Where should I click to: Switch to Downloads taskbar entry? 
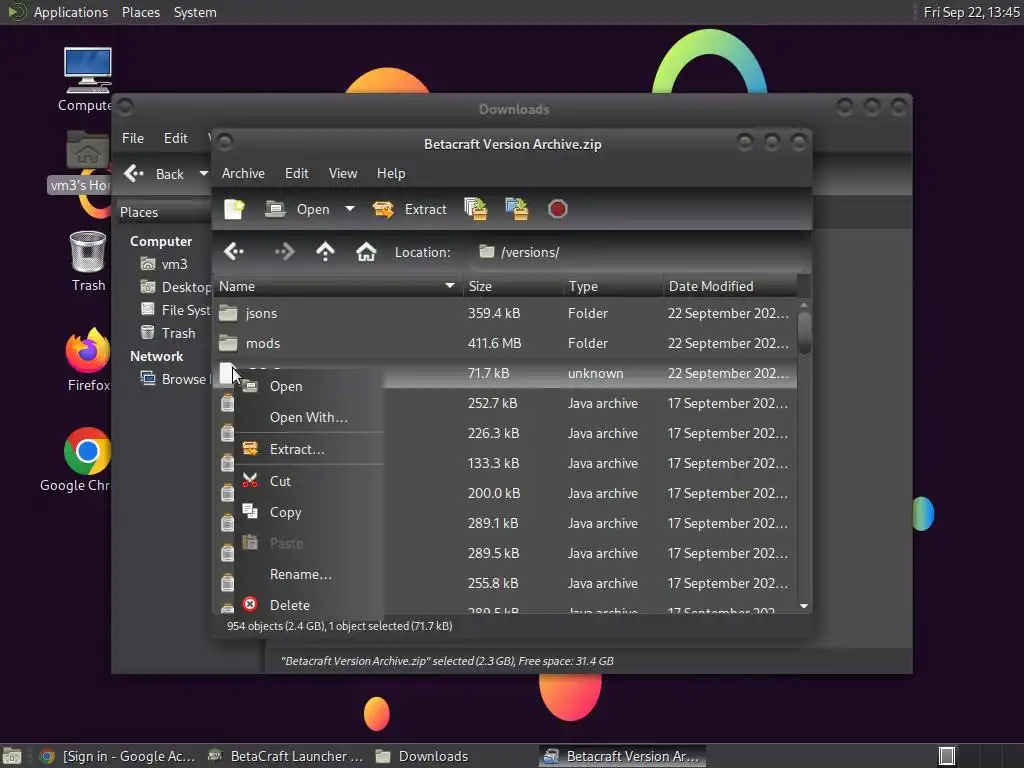(x=422, y=756)
